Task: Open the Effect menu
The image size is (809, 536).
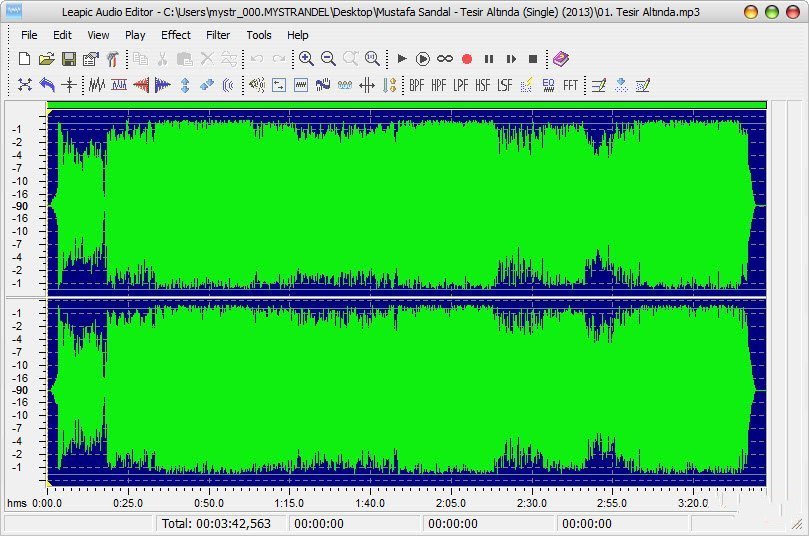Action: (175, 35)
